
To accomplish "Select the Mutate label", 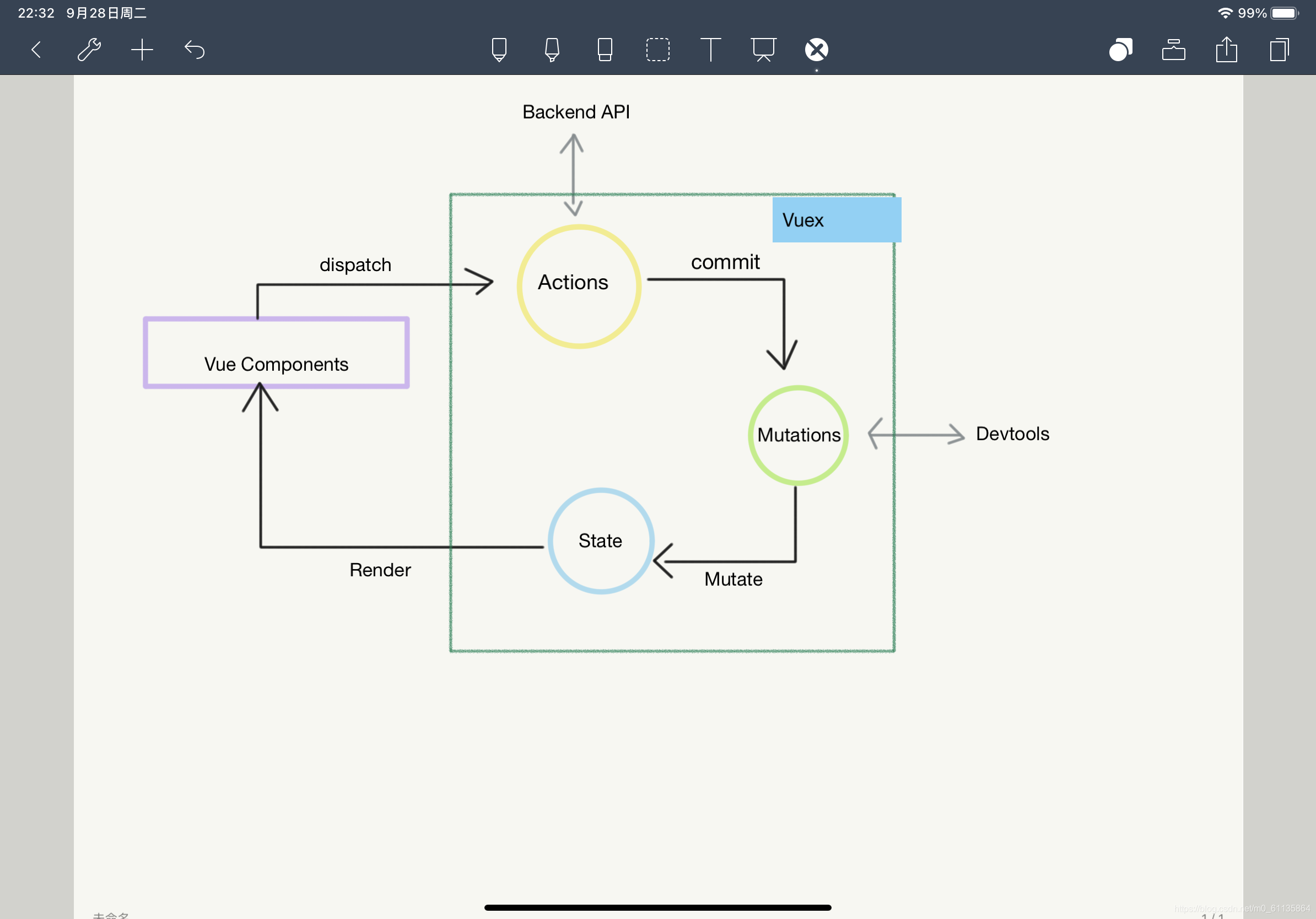I will 733,579.
